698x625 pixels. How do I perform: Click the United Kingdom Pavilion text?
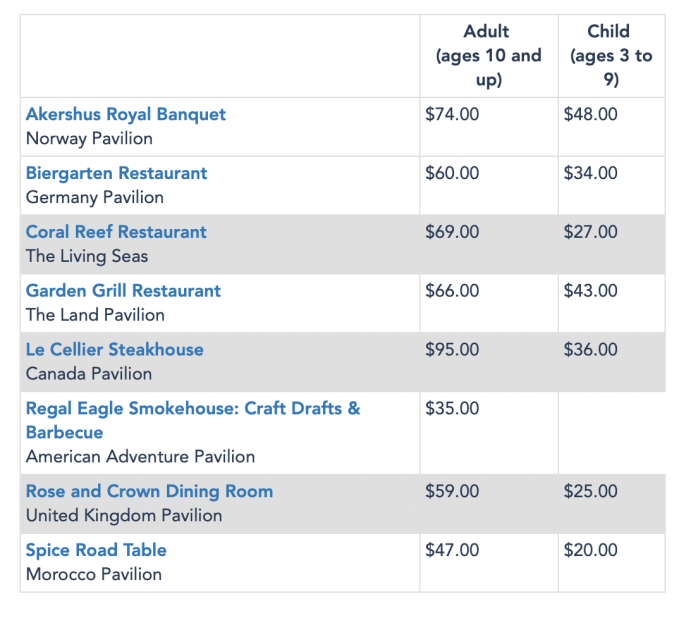(x=124, y=515)
